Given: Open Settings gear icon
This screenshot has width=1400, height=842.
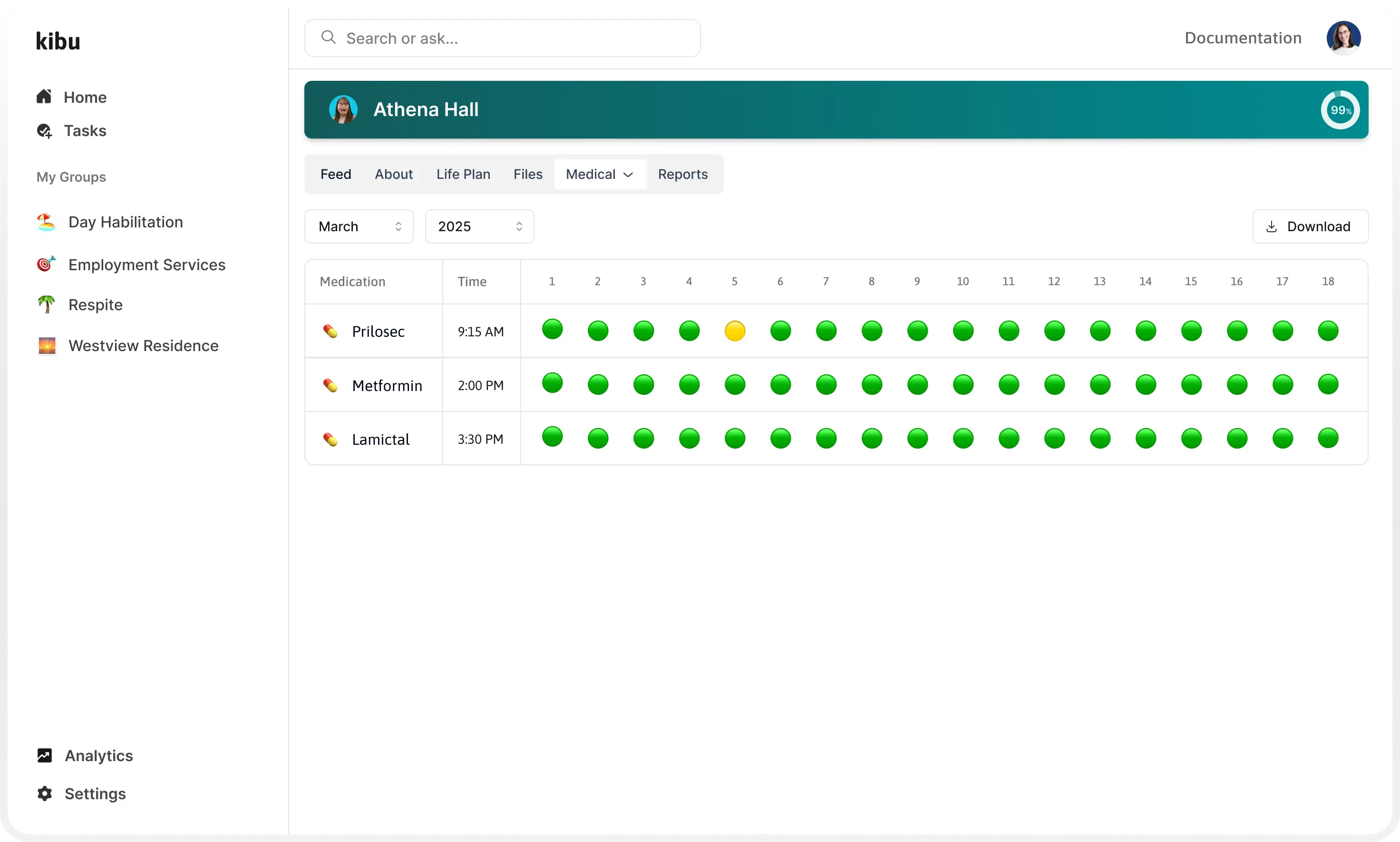Looking at the screenshot, I should point(44,793).
